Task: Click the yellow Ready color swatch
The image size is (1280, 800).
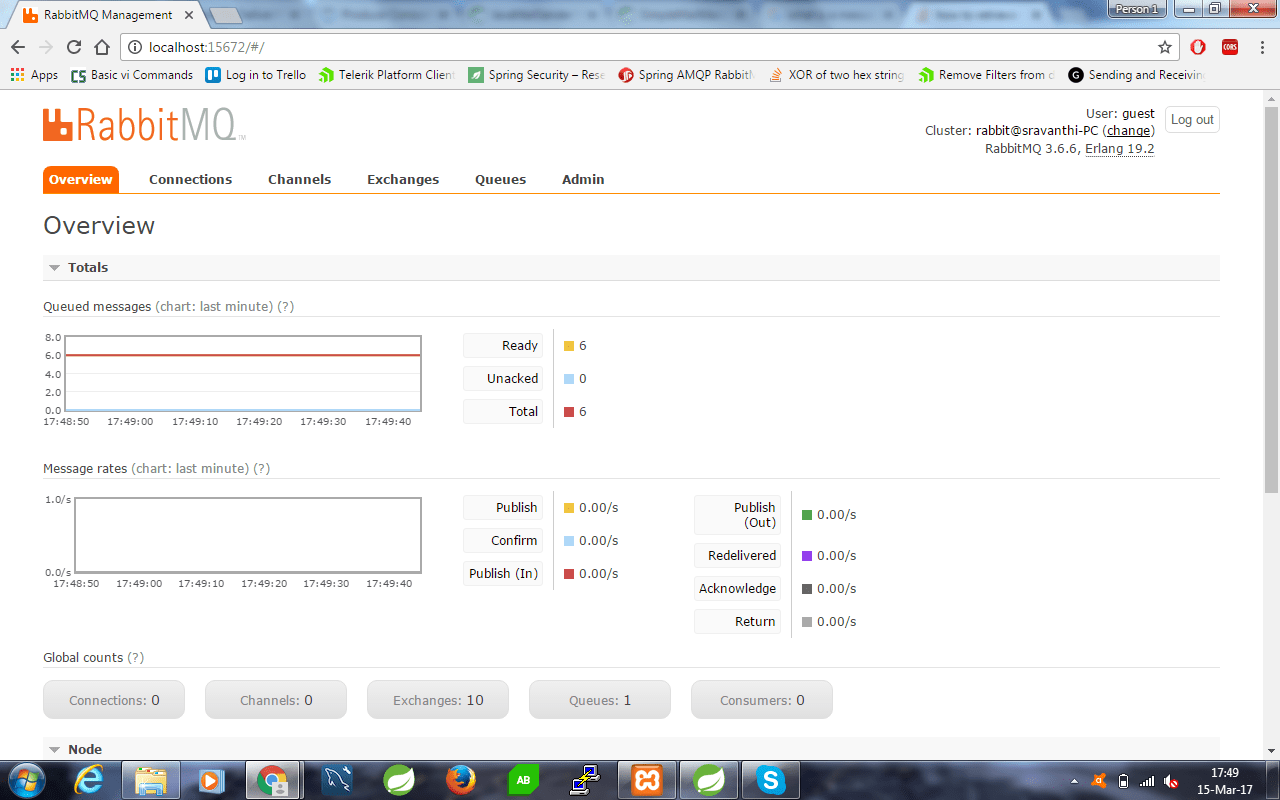Action: (x=569, y=346)
